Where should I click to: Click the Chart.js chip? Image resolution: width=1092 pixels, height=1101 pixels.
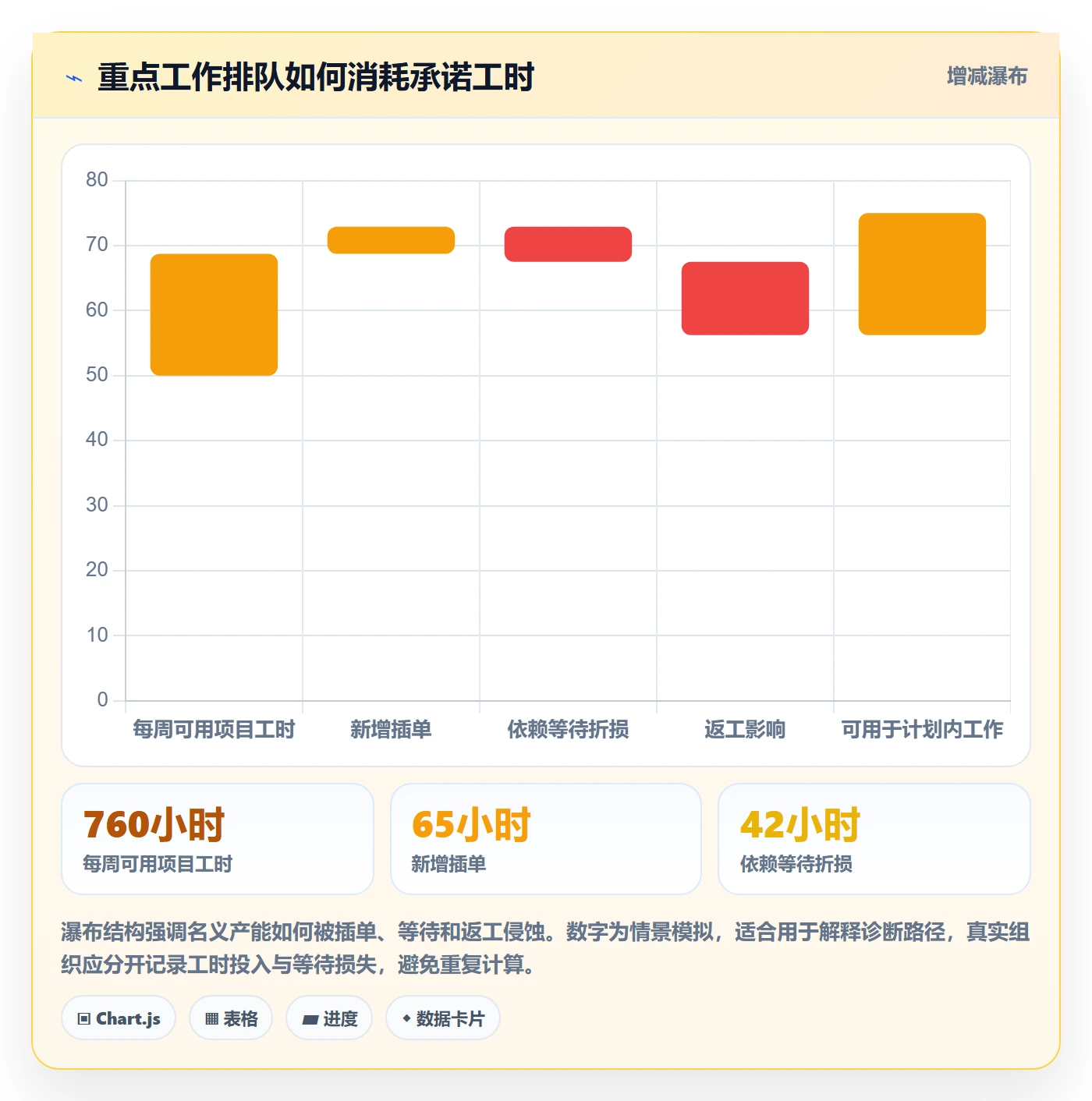click(x=119, y=1018)
